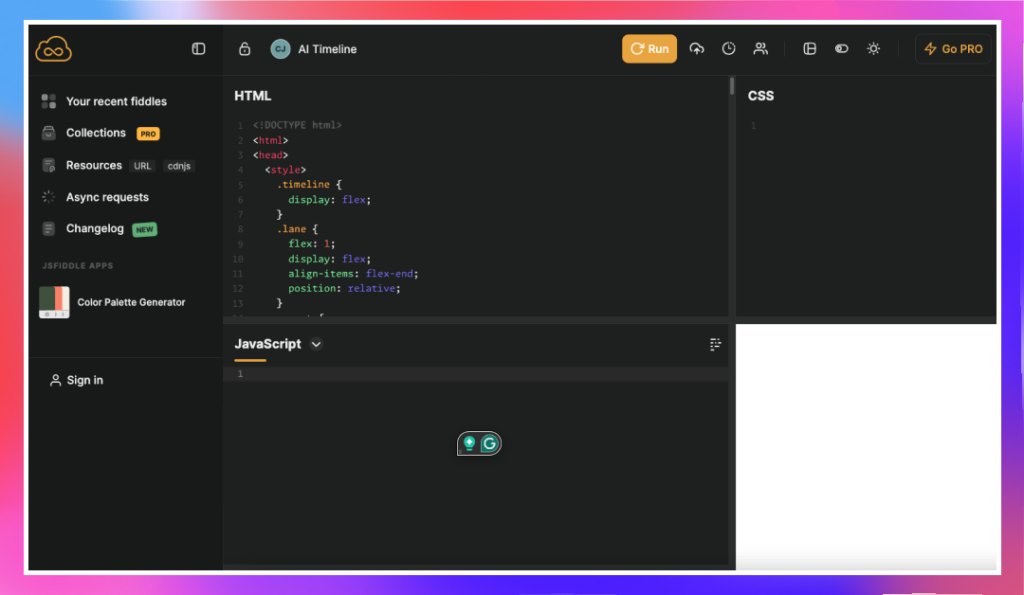Open Async requests in the sidebar

coord(107,197)
